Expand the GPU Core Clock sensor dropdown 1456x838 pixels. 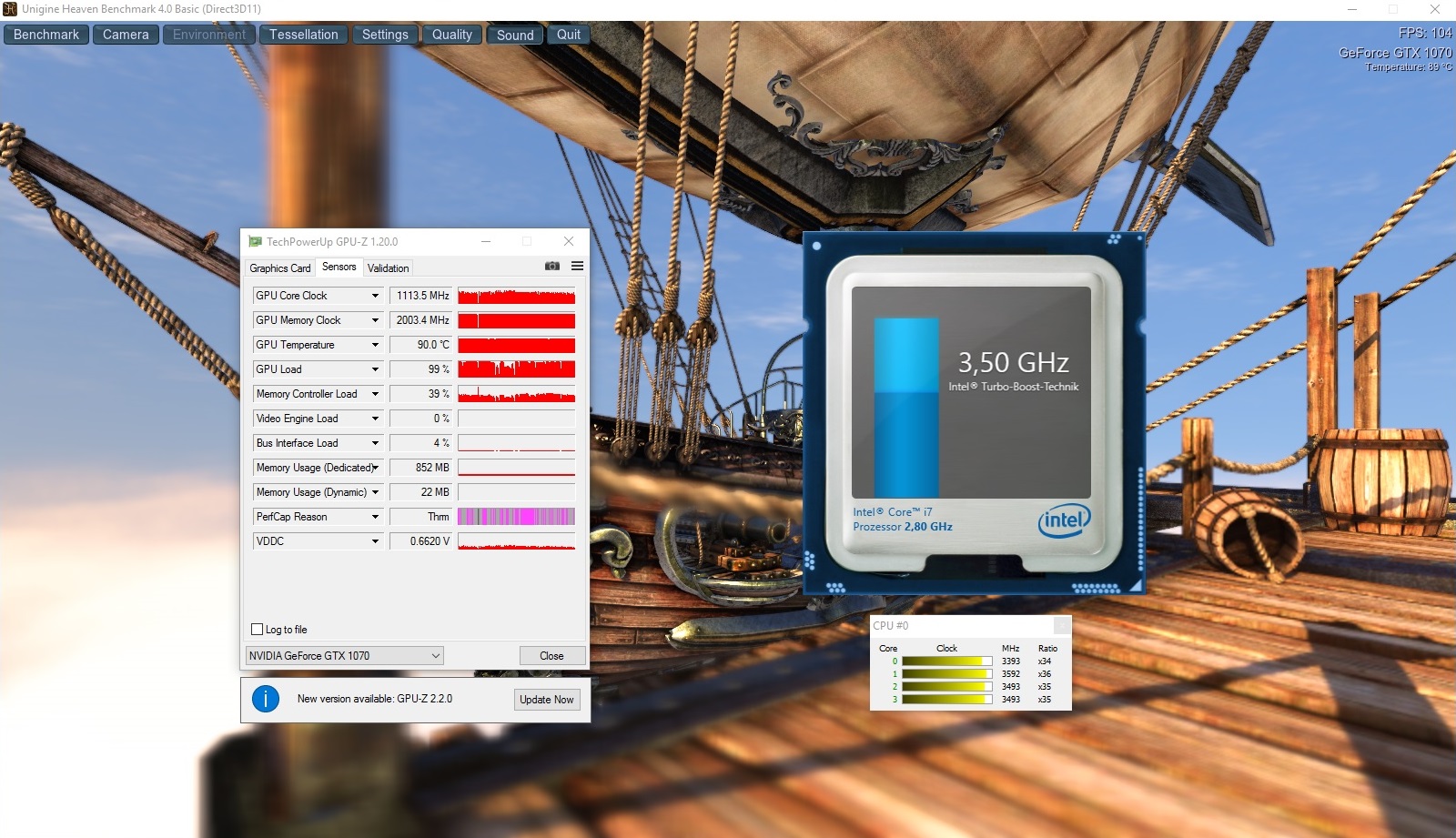point(375,296)
